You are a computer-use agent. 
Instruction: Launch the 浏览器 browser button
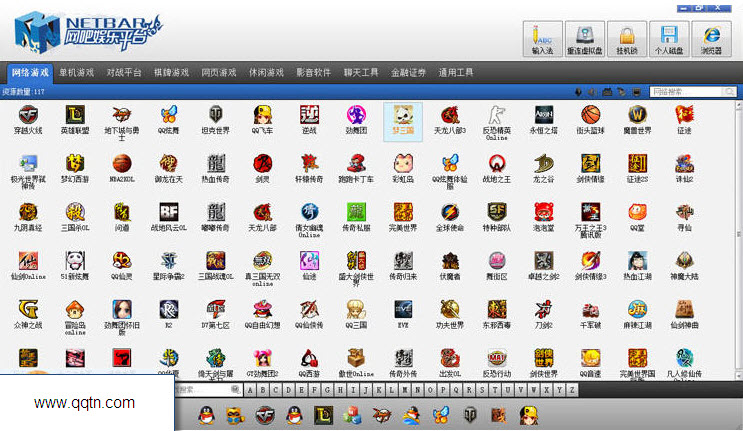click(711, 39)
